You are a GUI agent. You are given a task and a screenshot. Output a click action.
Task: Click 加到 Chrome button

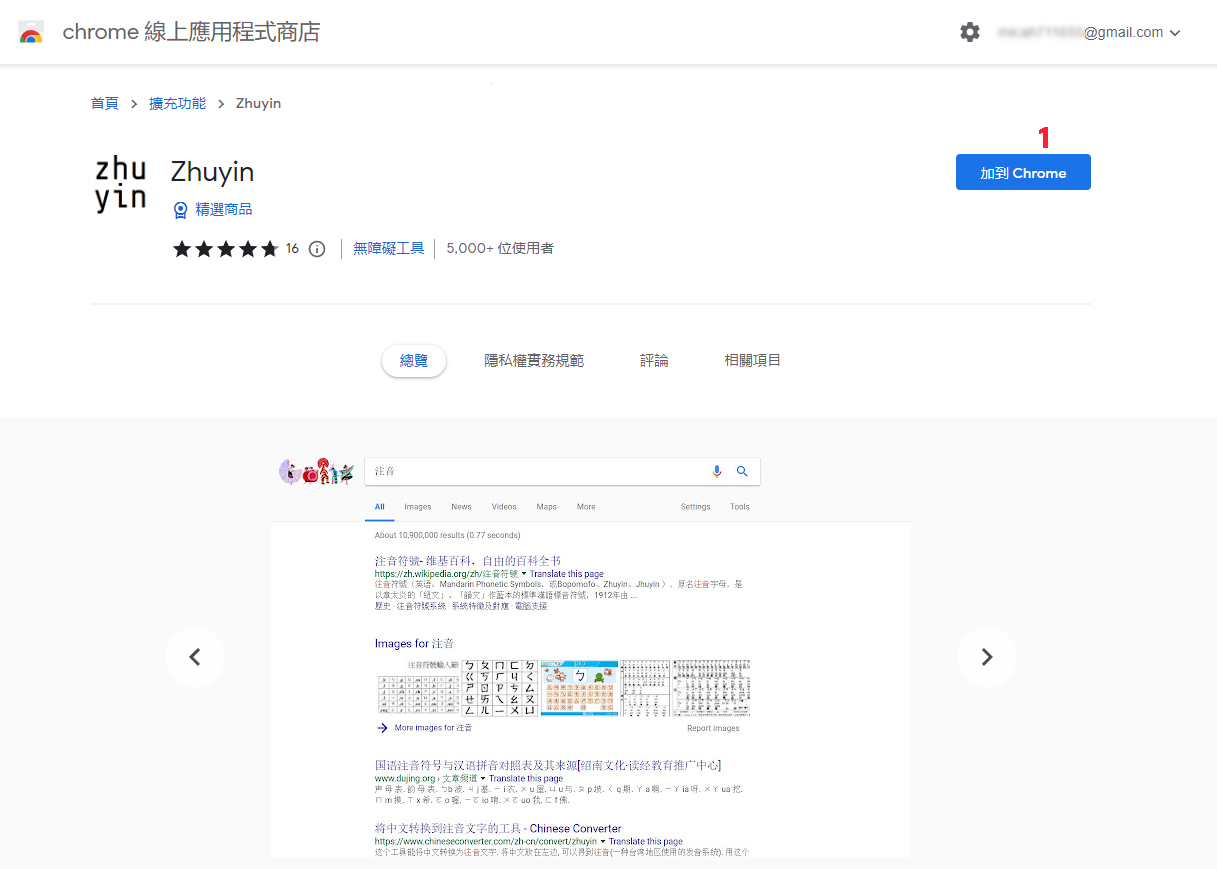[x=1023, y=173]
